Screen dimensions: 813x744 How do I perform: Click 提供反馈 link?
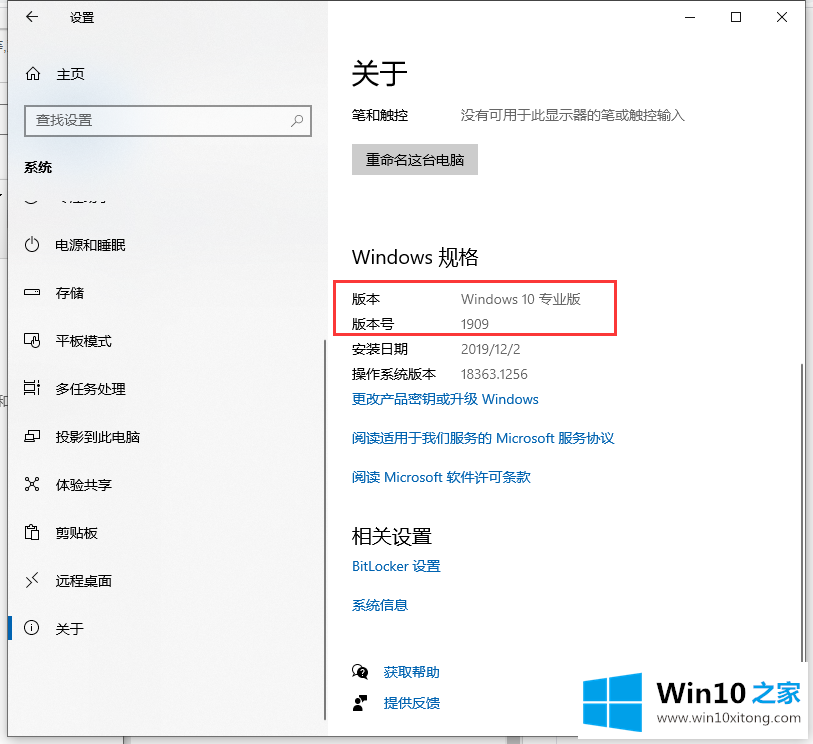click(x=411, y=703)
